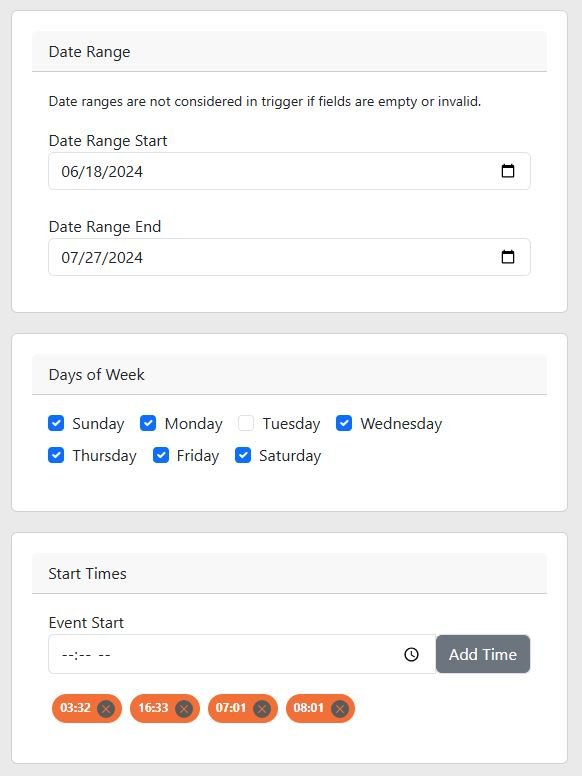The image size is (582, 776).
Task: Select the 07/27/2024 end date field
Action: point(290,257)
